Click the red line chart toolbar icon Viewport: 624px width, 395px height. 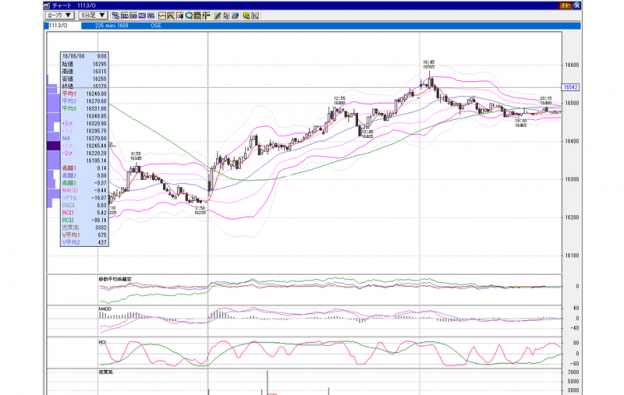click(162, 16)
